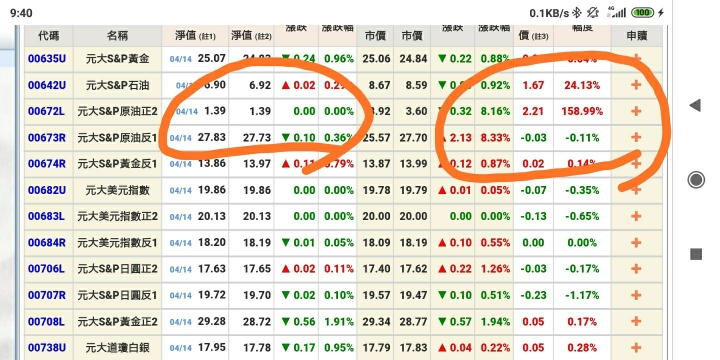Select the 0.28% premium value
Image resolution: width=720 pixels, height=360 pixels.
coord(582,348)
